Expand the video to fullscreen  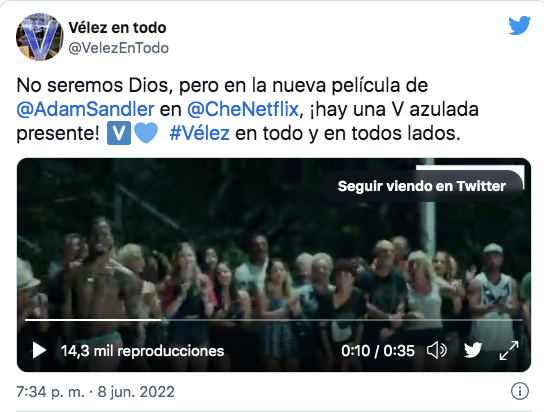(509, 350)
